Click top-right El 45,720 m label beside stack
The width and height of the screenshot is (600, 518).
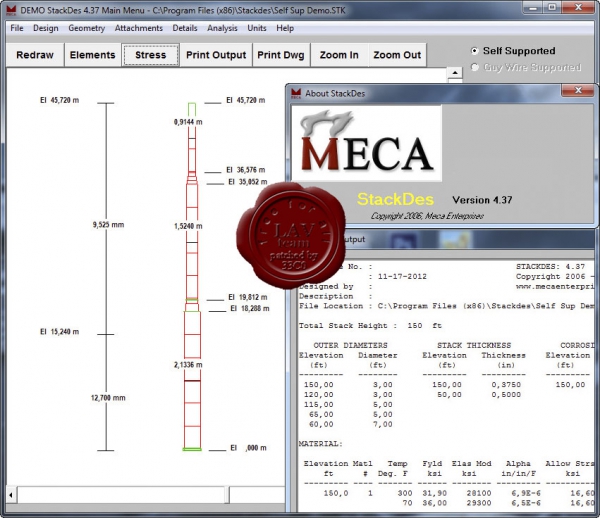[x=245, y=100]
